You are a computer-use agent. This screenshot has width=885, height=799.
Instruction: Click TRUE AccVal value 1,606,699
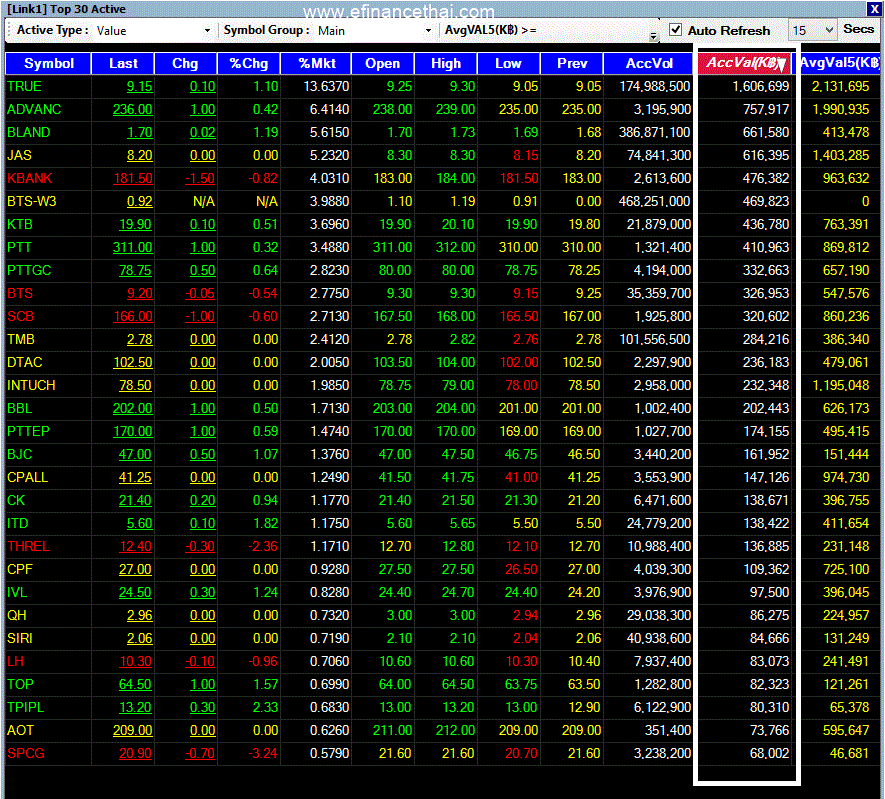[x=761, y=86]
